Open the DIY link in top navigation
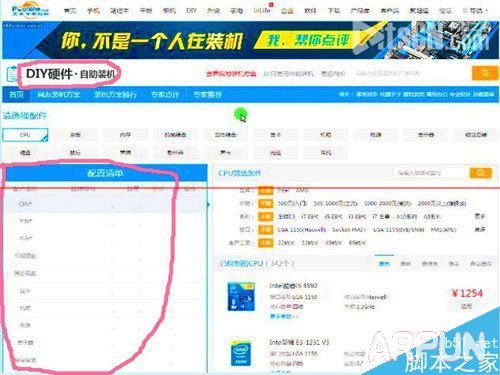The image size is (500, 375). click(x=191, y=11)
